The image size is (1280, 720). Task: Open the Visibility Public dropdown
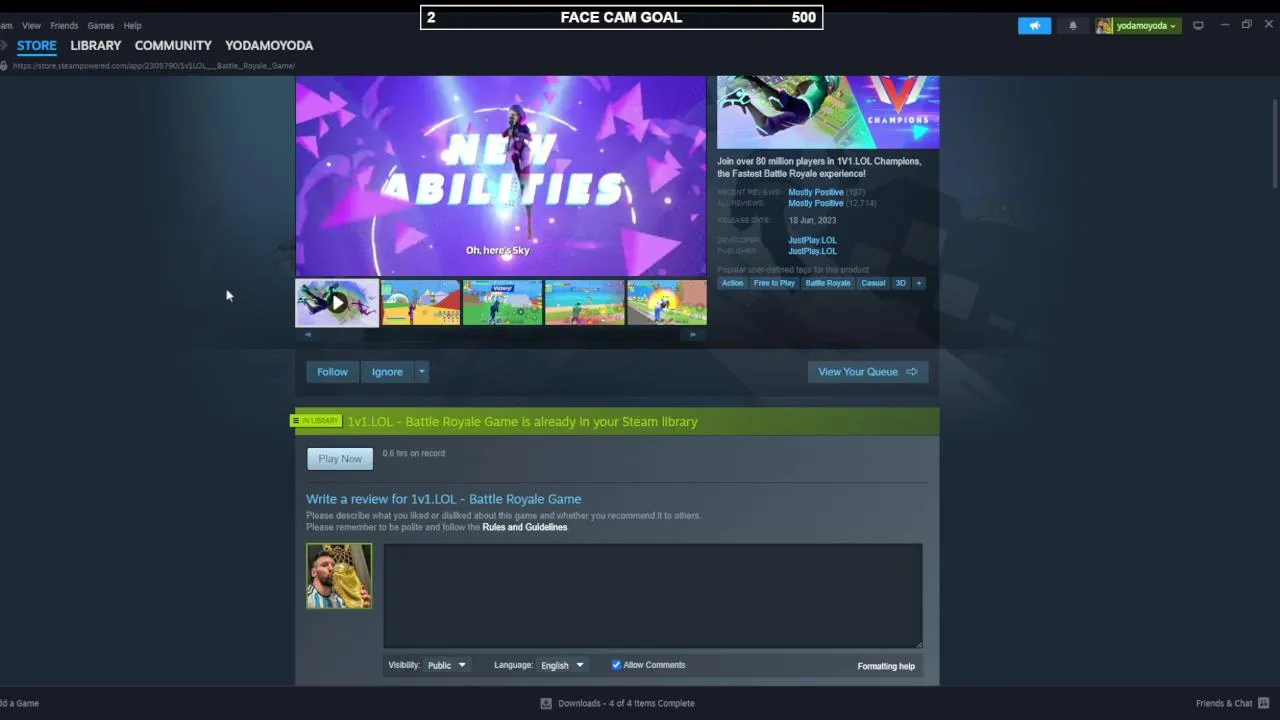point(446,665)
